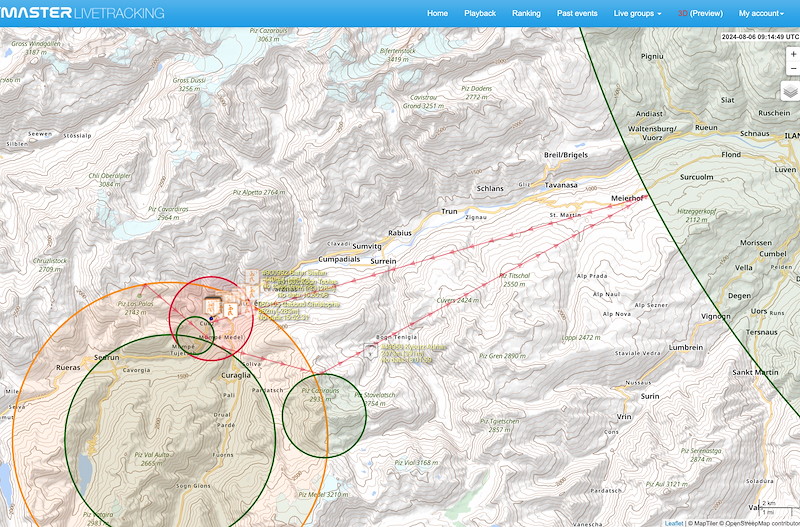Open the OpenStreetMap contributors link
Image resolution: width=800 pixels, height=527 pixels.
click(x=762, y=523)
